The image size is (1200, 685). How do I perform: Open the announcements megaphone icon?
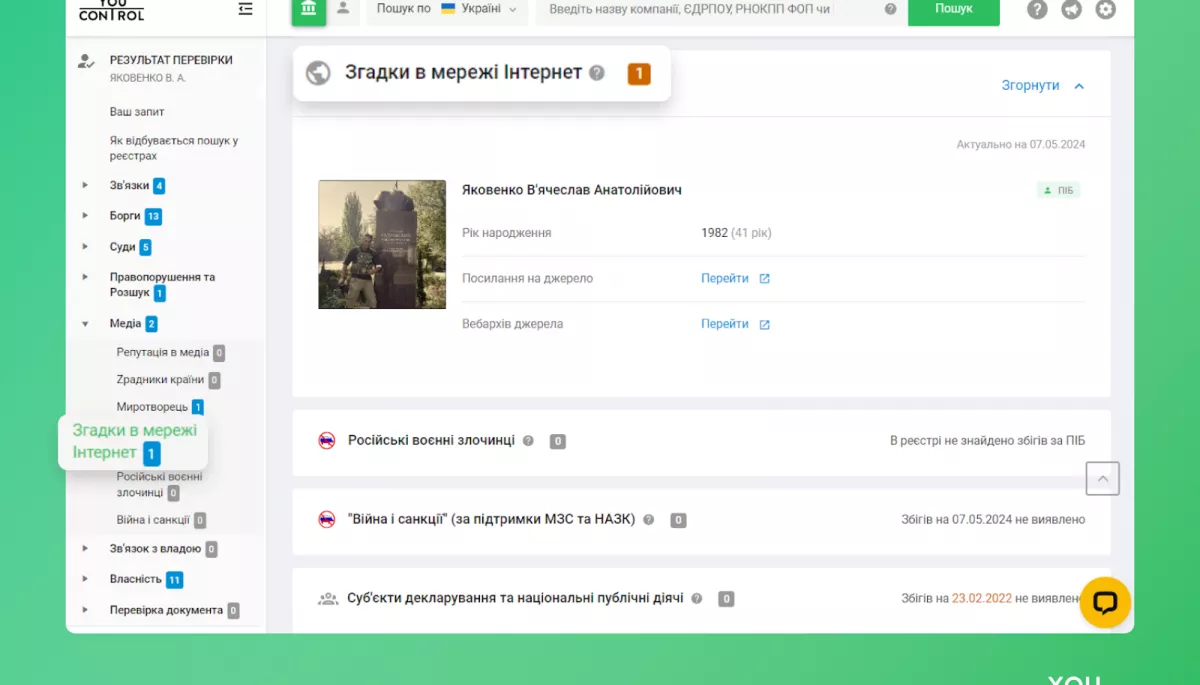1071,10
